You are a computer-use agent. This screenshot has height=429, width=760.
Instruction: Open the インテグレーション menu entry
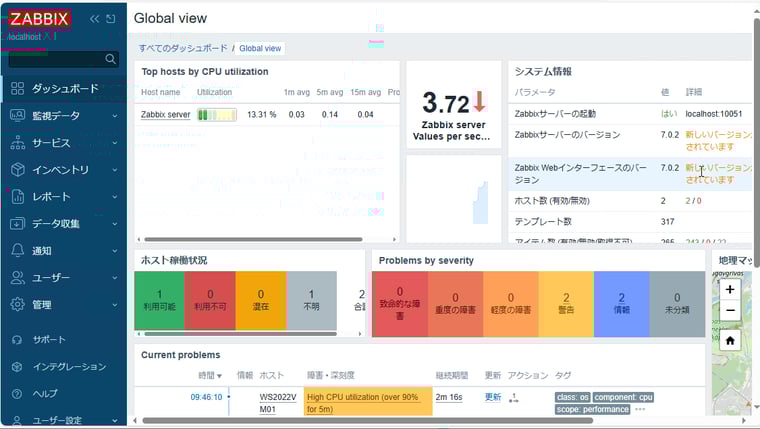click(69, 367)
